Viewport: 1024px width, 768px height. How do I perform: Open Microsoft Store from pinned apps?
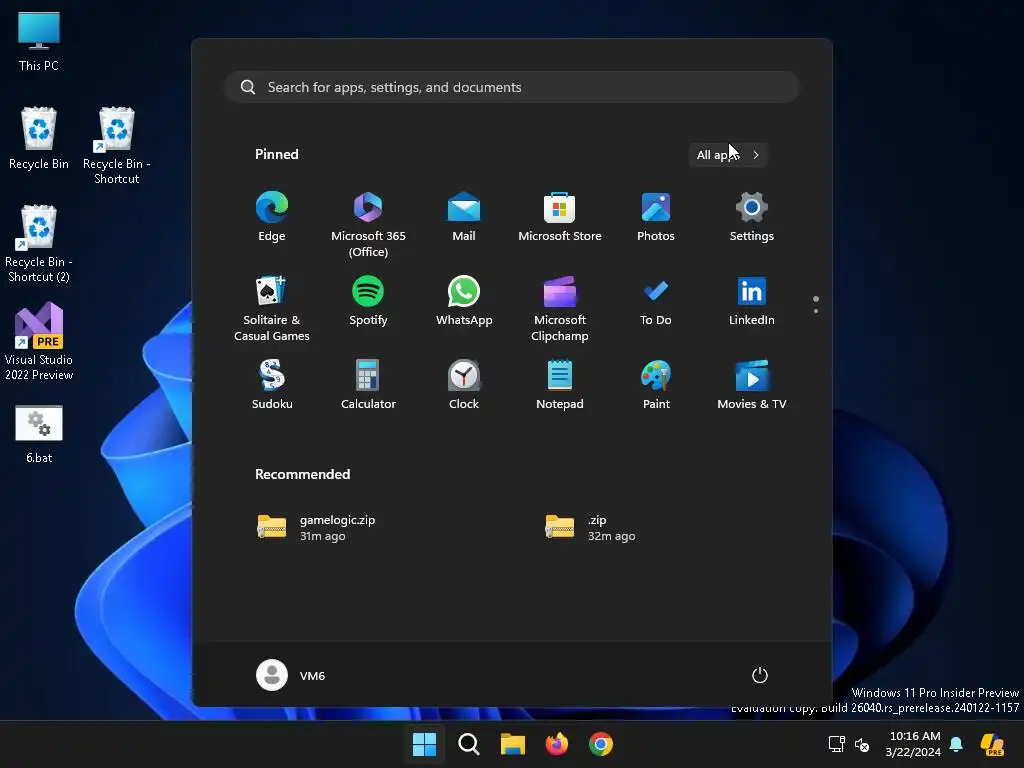[x=560, y=217]
